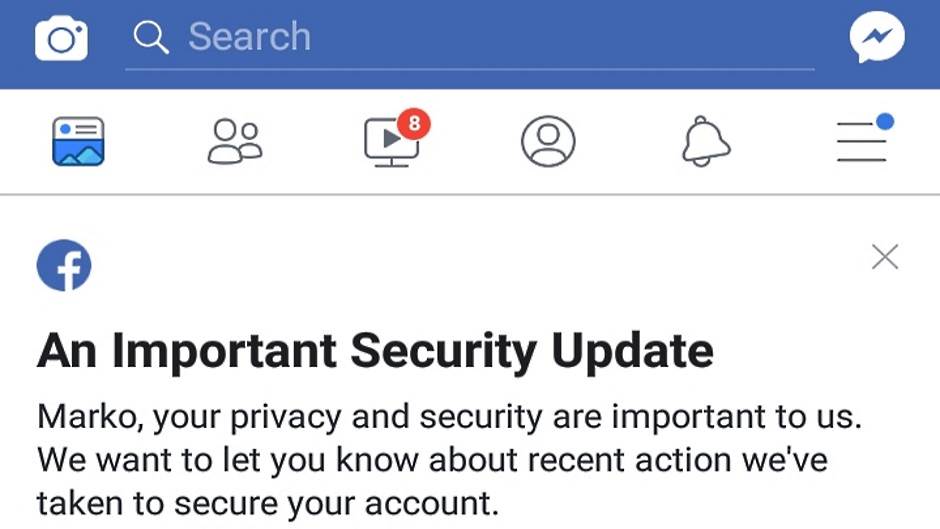940x529 pixels.
Task: Click the magnifying glass search icon
Action: 151,38
